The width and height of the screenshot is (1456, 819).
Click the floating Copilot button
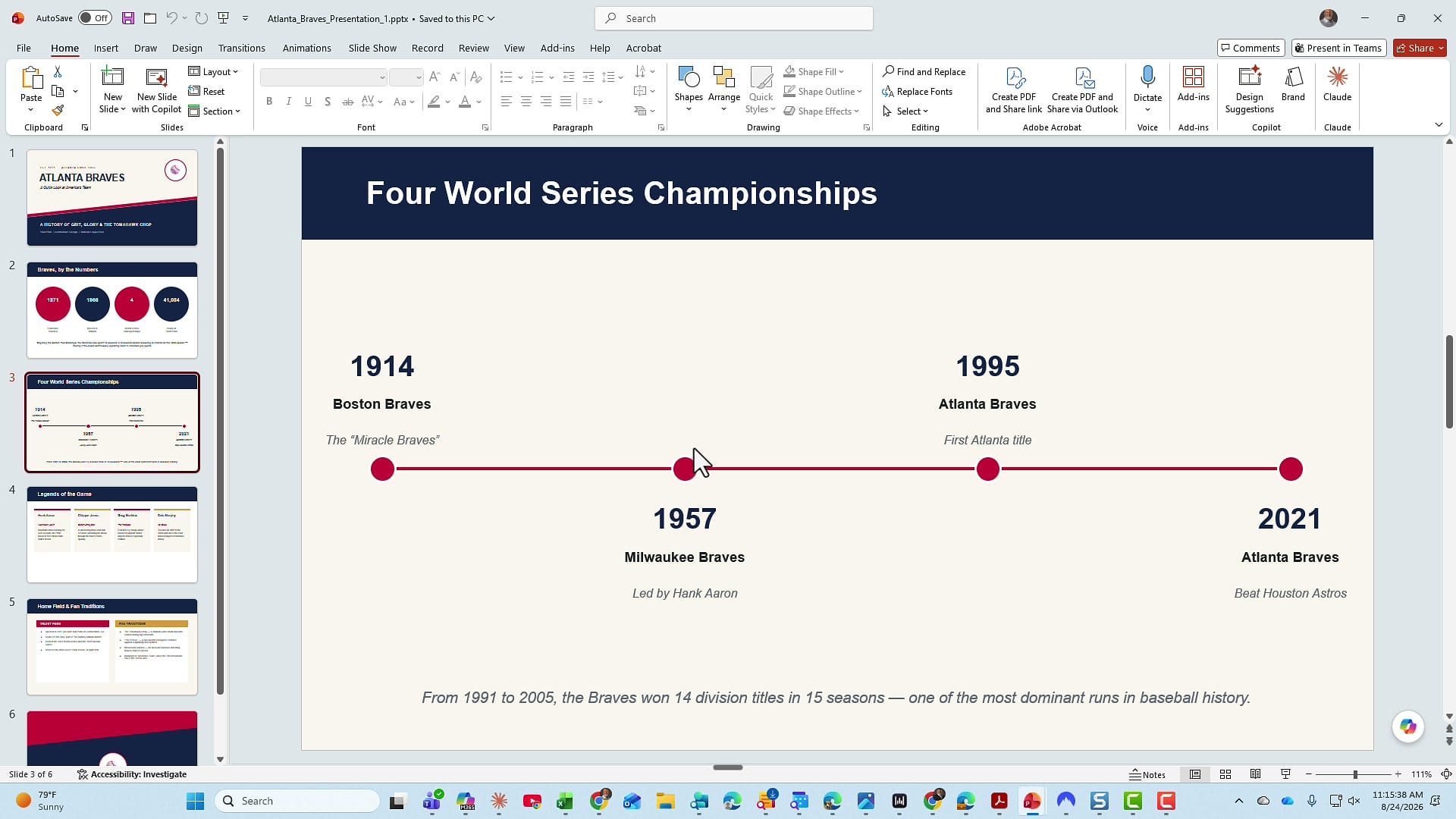point(1408,726)
